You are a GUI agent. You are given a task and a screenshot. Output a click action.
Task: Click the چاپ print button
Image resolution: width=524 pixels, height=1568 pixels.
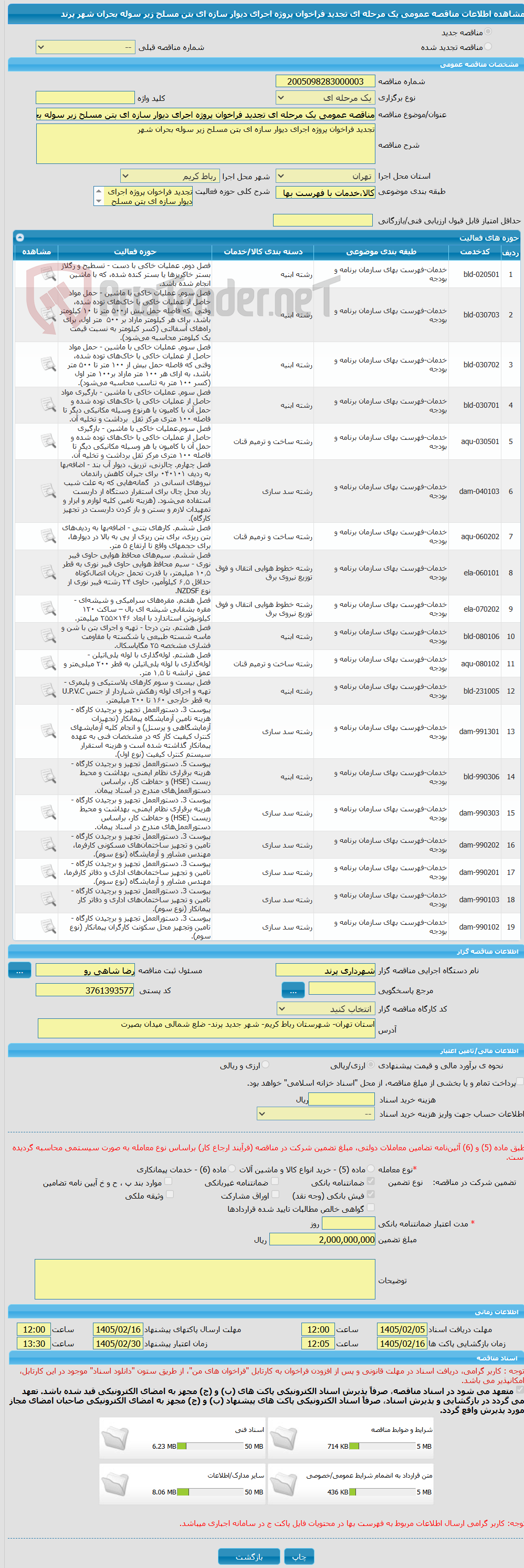pos(299,1556)
